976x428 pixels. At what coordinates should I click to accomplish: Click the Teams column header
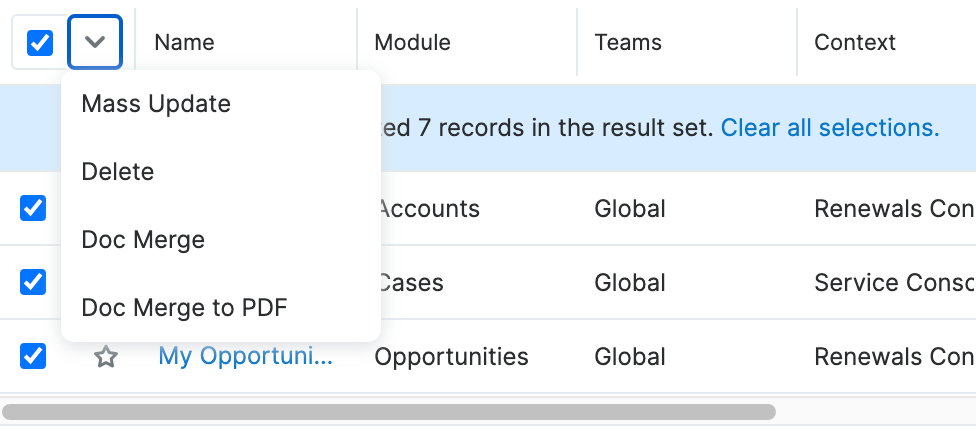click(x=628, y=43)
